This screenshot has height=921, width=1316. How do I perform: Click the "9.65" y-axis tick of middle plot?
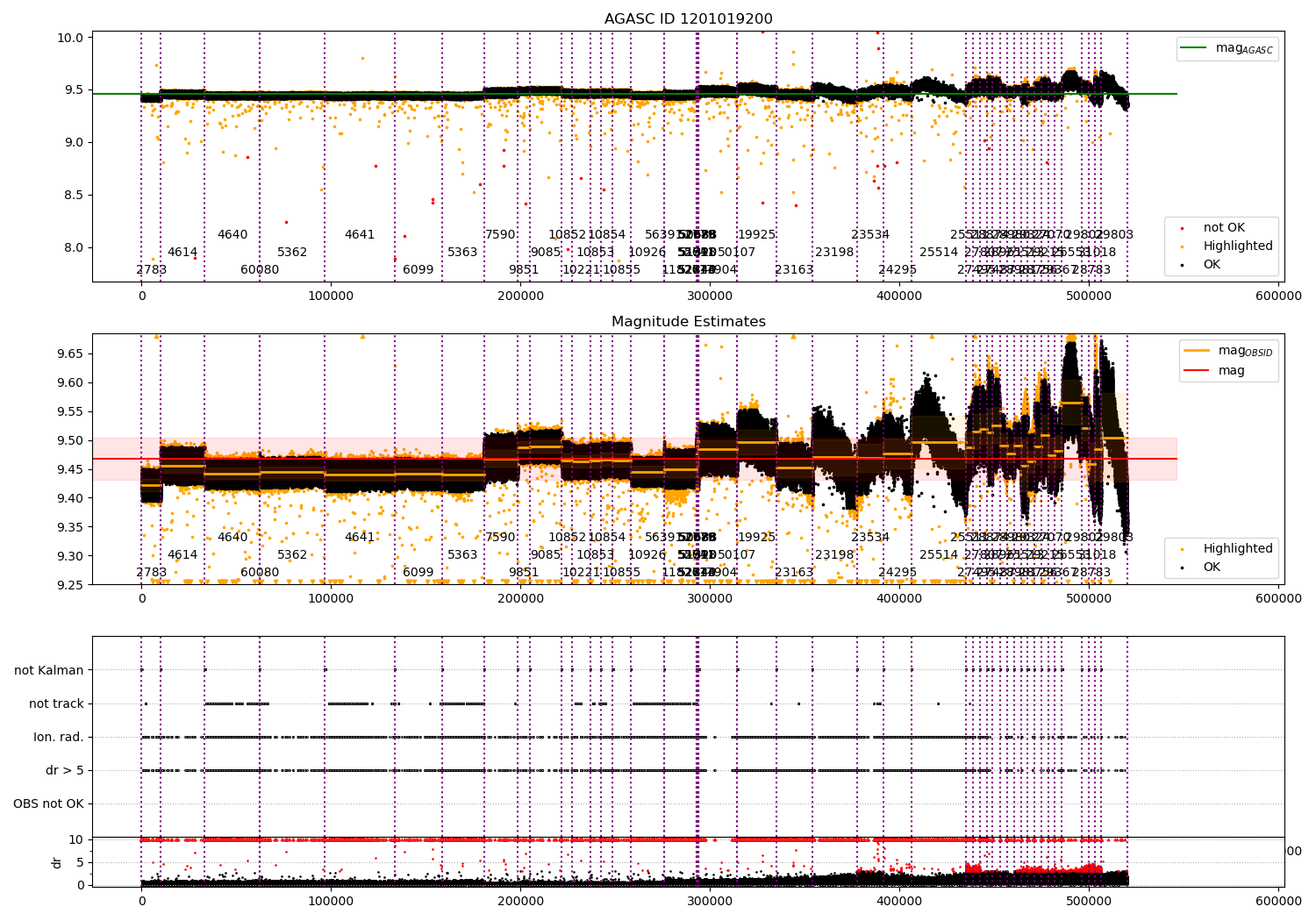coord(70,353)
